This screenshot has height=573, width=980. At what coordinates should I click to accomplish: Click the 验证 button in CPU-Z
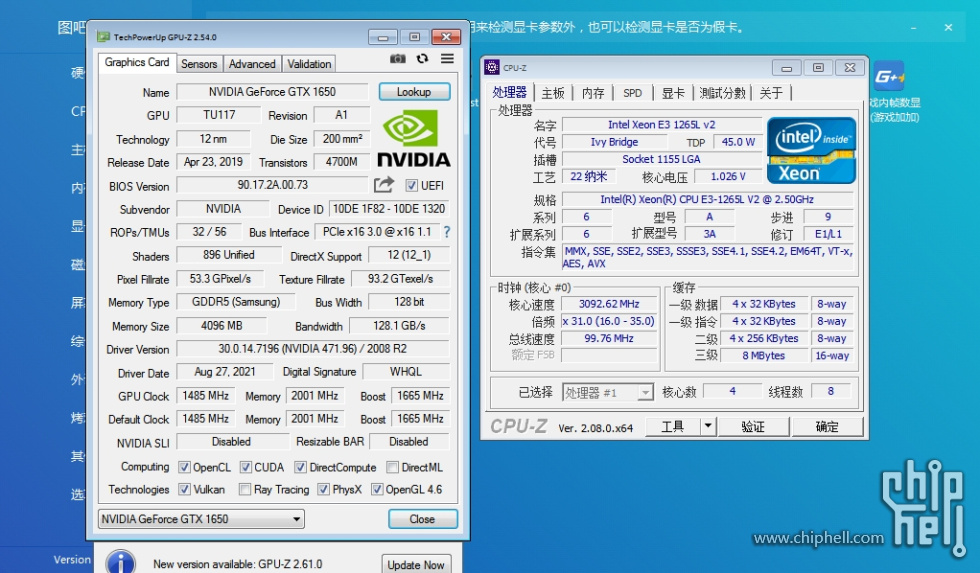click(753, 427)
